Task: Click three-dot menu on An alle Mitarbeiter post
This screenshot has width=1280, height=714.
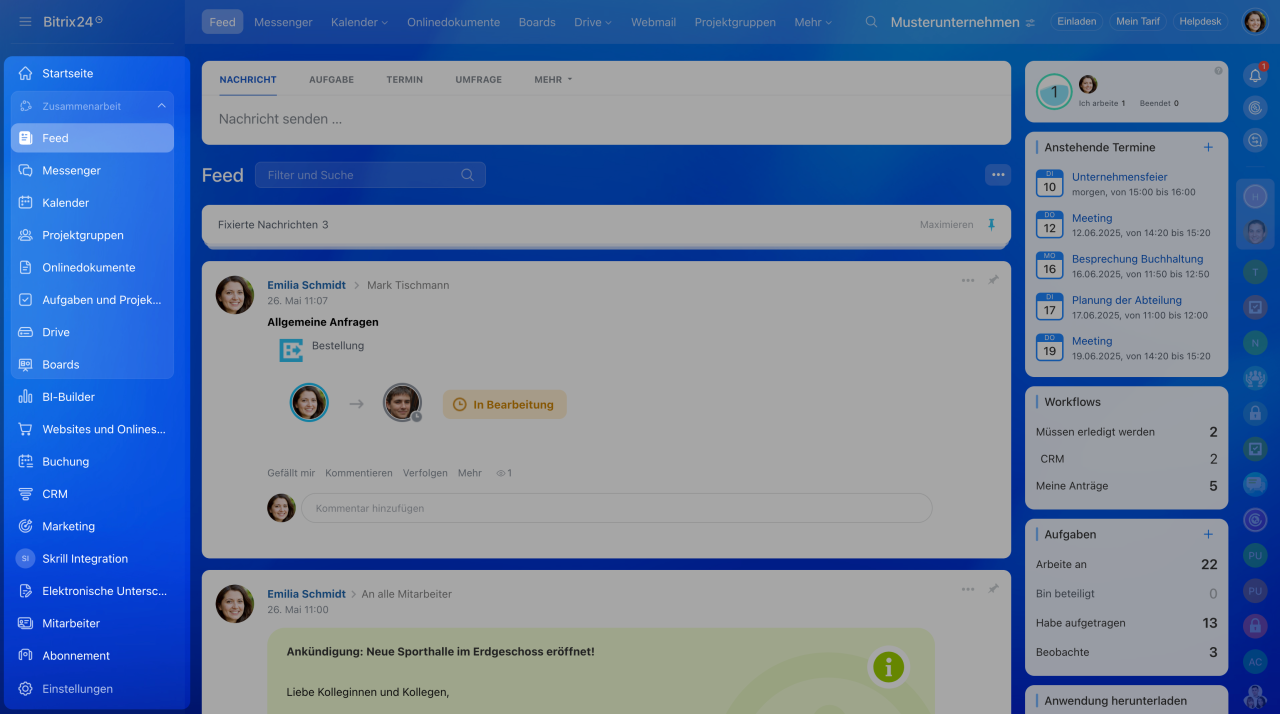Action: point(968,589)
